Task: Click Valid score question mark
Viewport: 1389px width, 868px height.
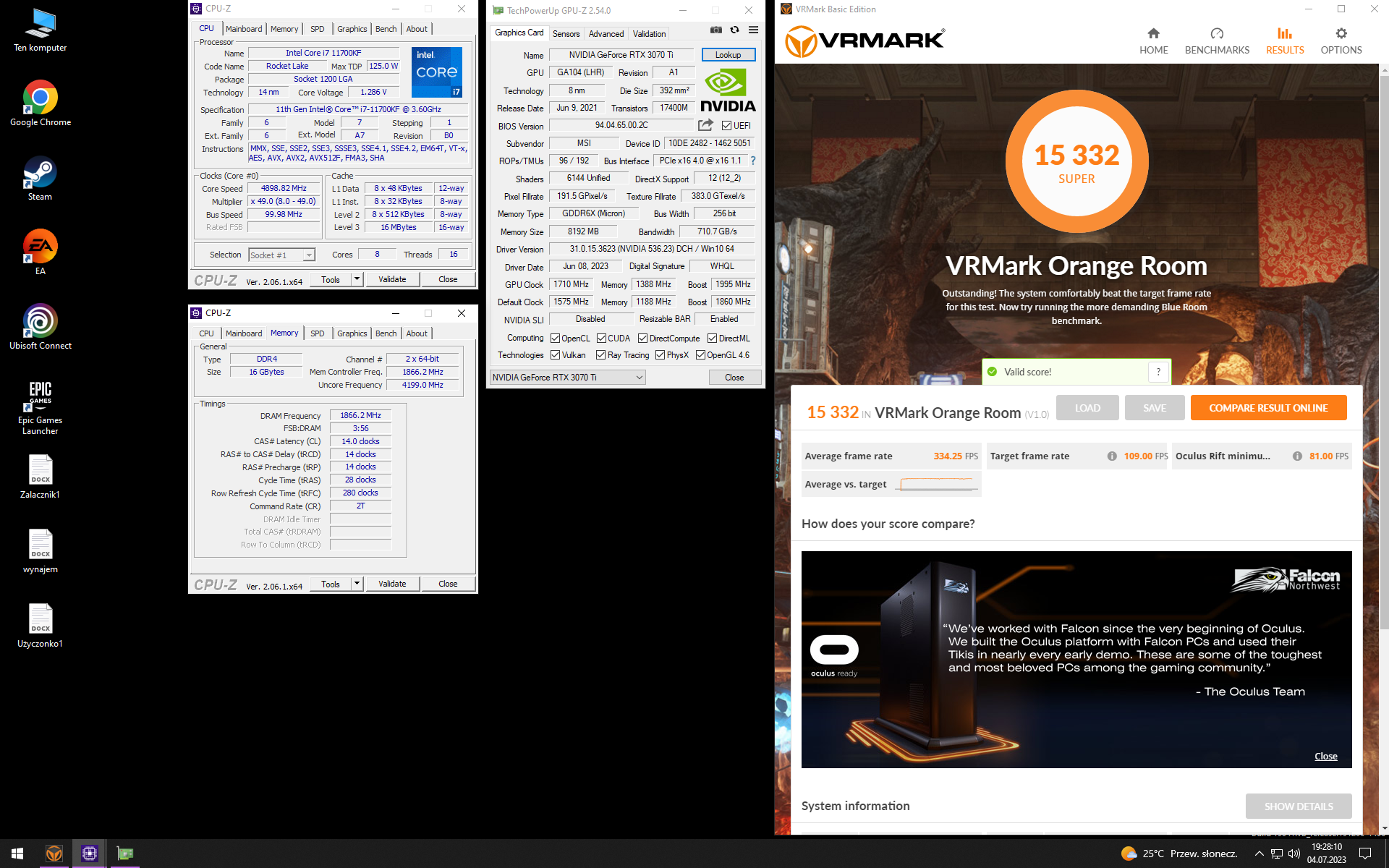Action: point(1158,372)
